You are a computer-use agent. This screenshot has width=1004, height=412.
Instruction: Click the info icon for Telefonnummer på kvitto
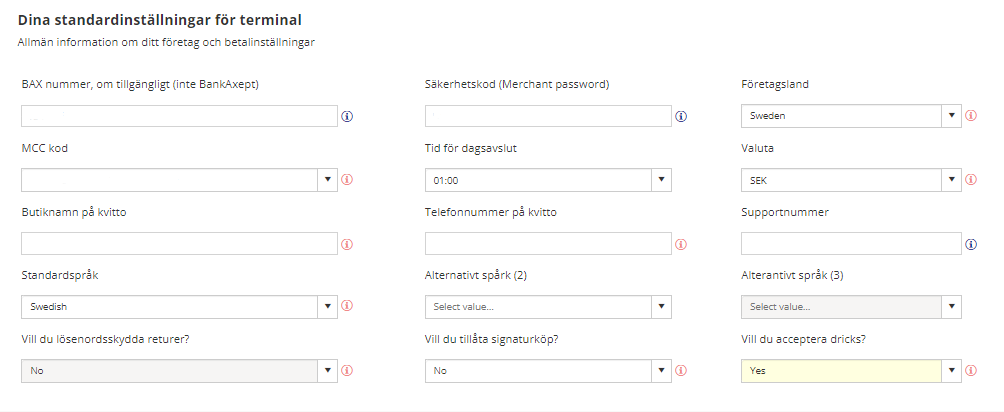(681, 244)
